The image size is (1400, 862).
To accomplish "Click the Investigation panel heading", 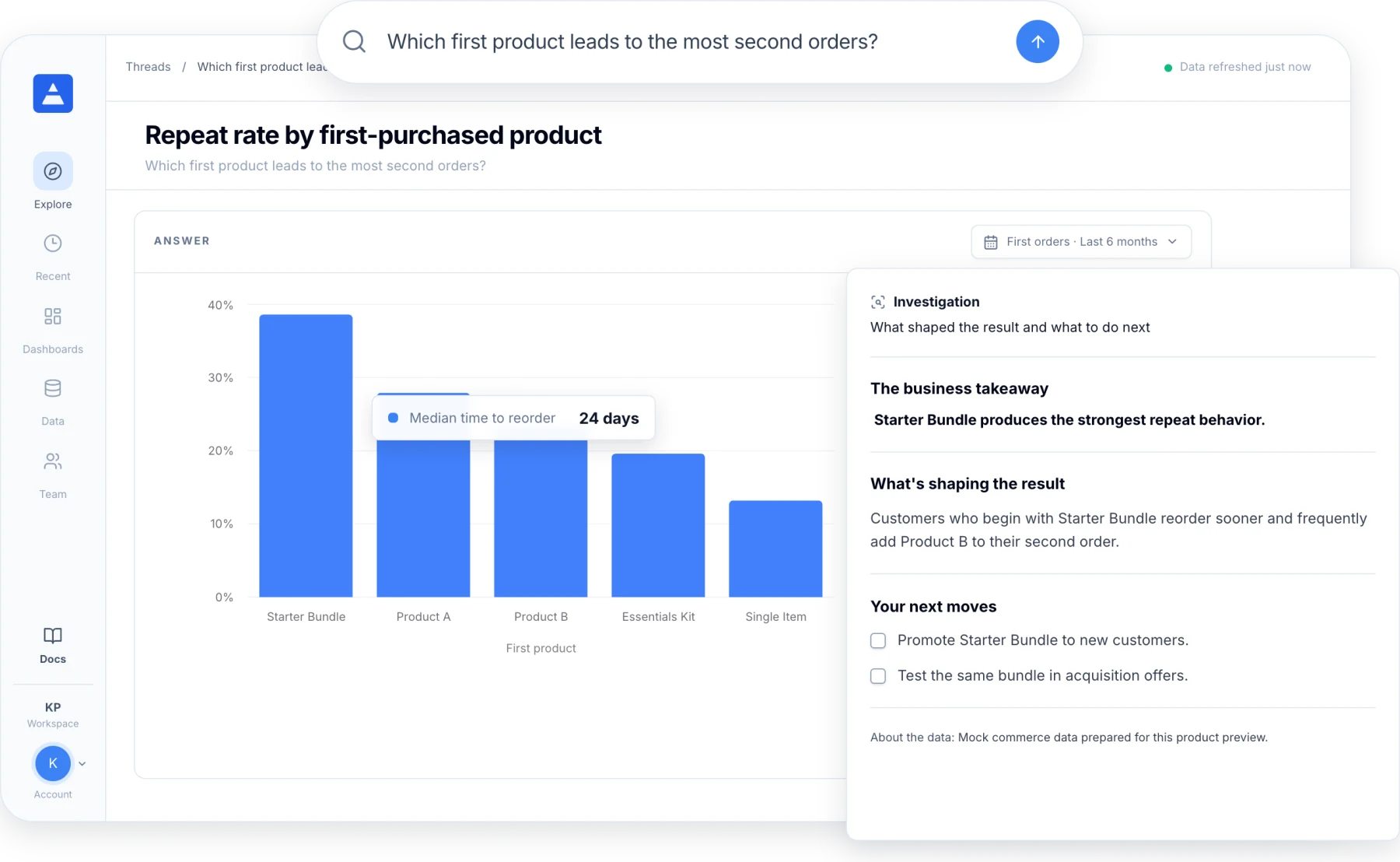I will [x=936, y=302].
